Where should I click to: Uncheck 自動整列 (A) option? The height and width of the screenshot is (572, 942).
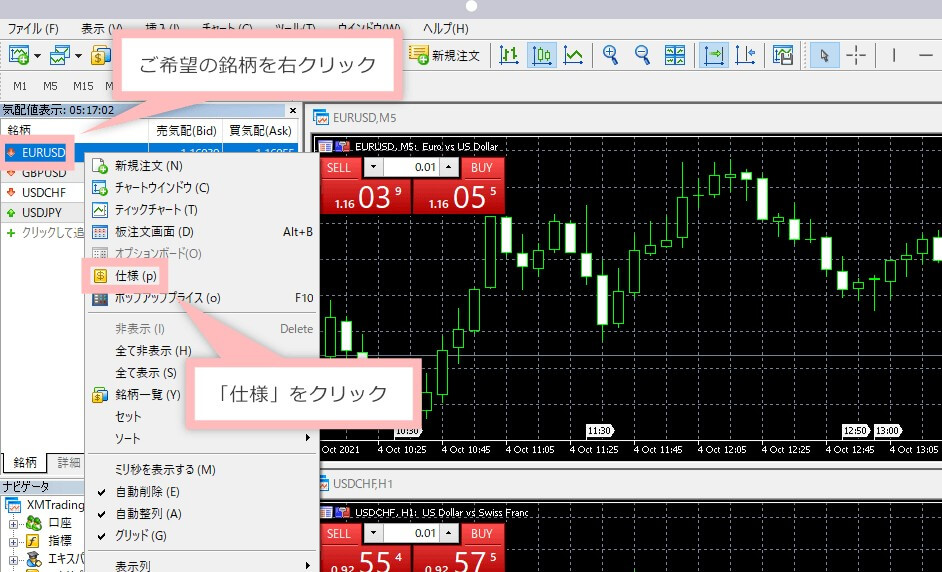(102, 514)
